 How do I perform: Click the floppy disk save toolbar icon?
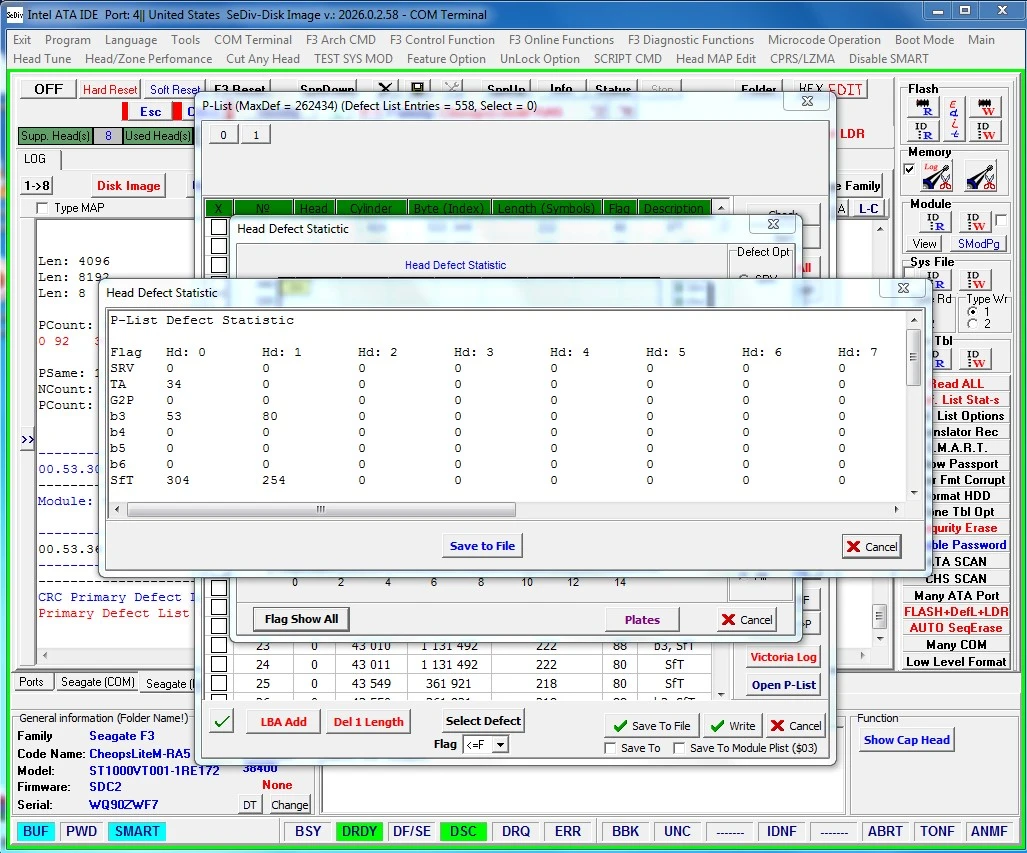click(x=417, y=88)
